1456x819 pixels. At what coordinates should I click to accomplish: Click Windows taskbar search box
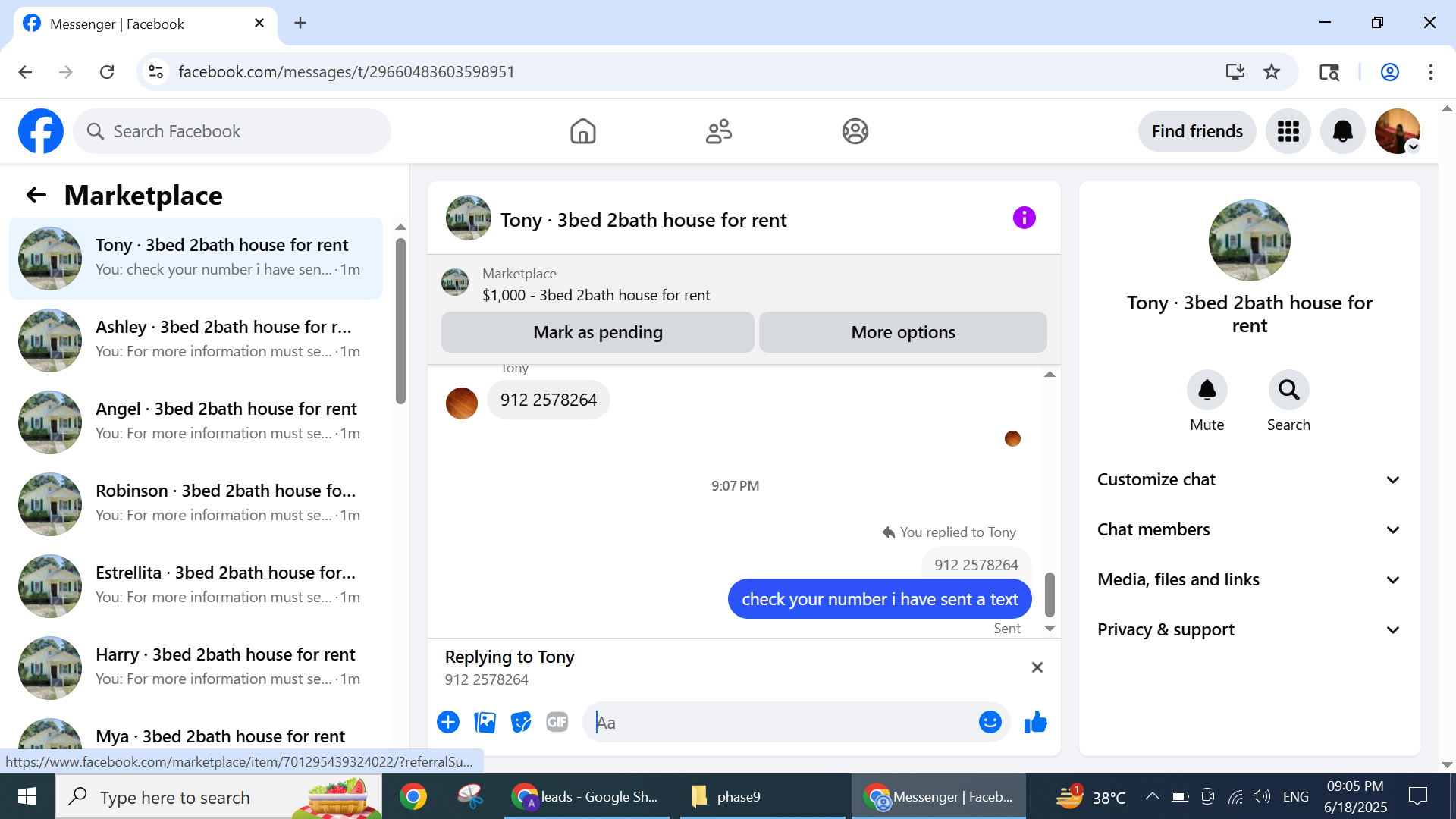pyautogui.click(x=218, y=796)
